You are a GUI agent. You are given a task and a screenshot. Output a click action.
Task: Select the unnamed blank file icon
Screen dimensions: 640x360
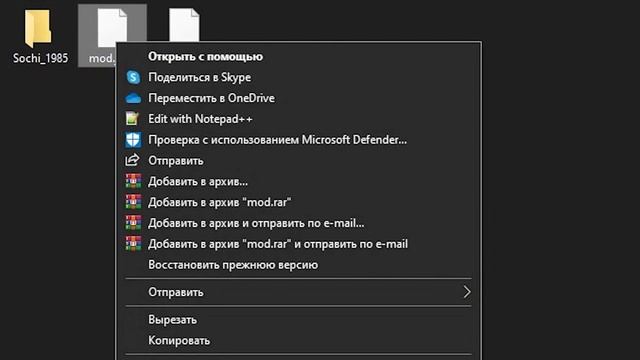coord(184,25)
